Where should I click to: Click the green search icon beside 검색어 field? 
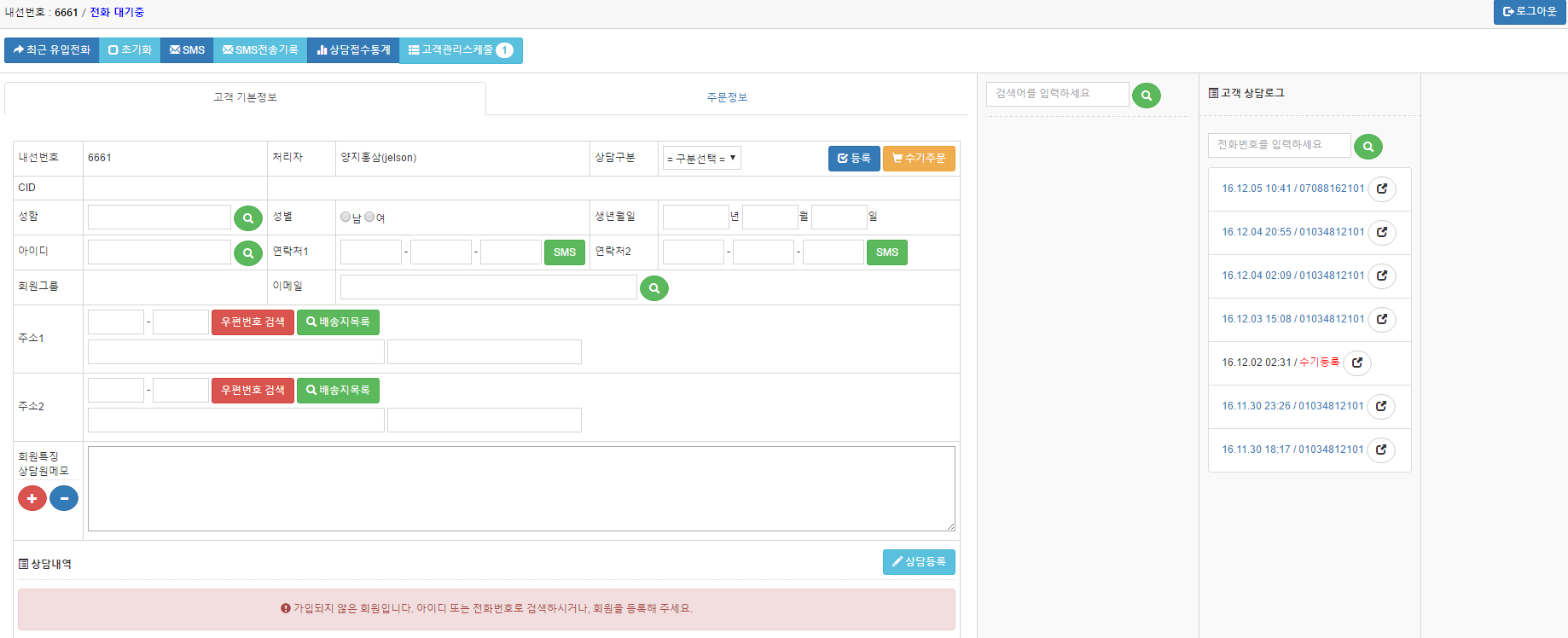1146,96
